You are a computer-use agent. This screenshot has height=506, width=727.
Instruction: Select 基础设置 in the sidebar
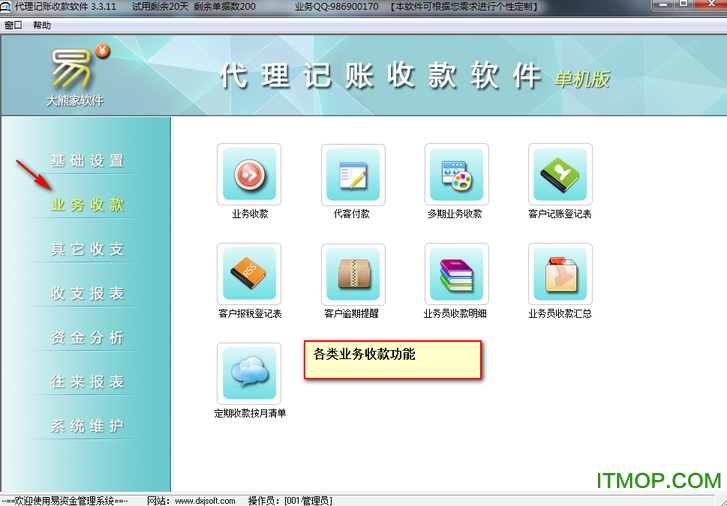(x=88, y=161)
